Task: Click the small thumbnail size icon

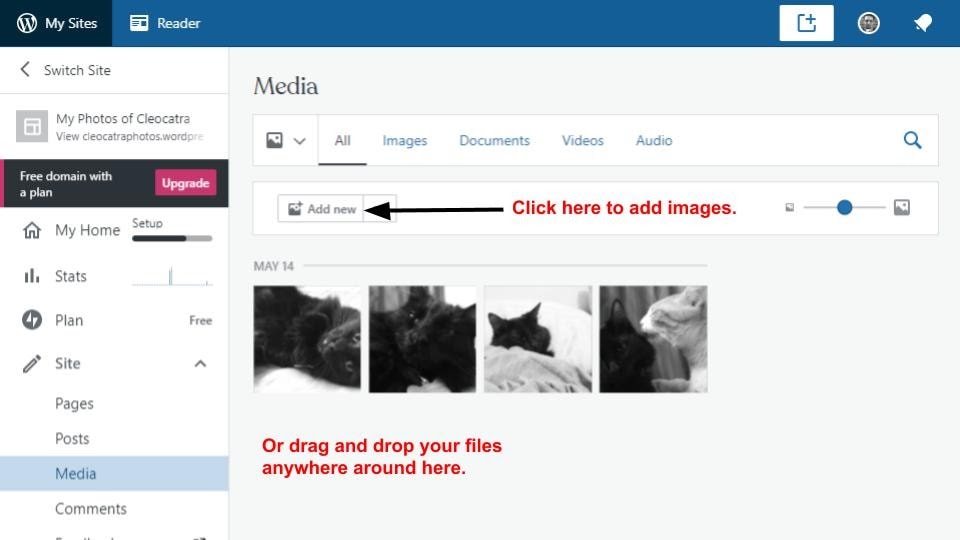Action: (x=790, y=208)
